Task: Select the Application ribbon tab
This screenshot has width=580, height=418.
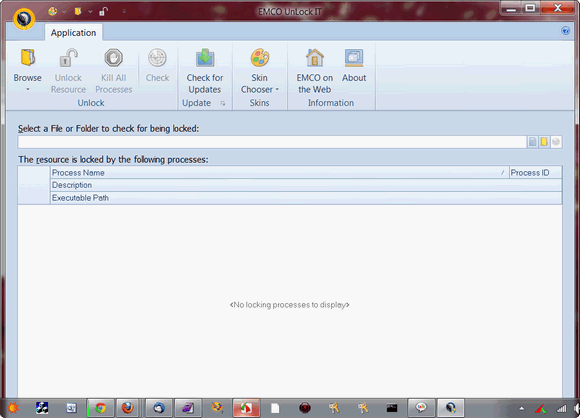Action: [73, 33]
